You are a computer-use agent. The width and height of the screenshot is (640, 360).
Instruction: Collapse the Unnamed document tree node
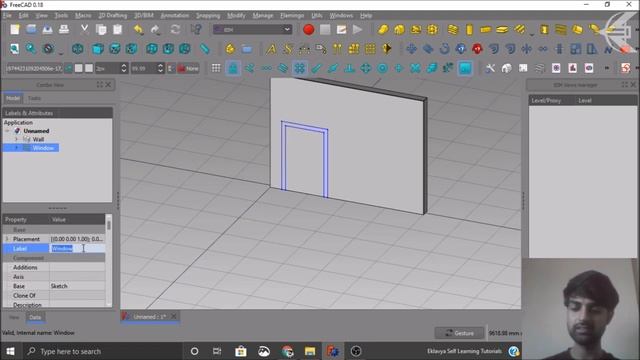pos(7,131)
